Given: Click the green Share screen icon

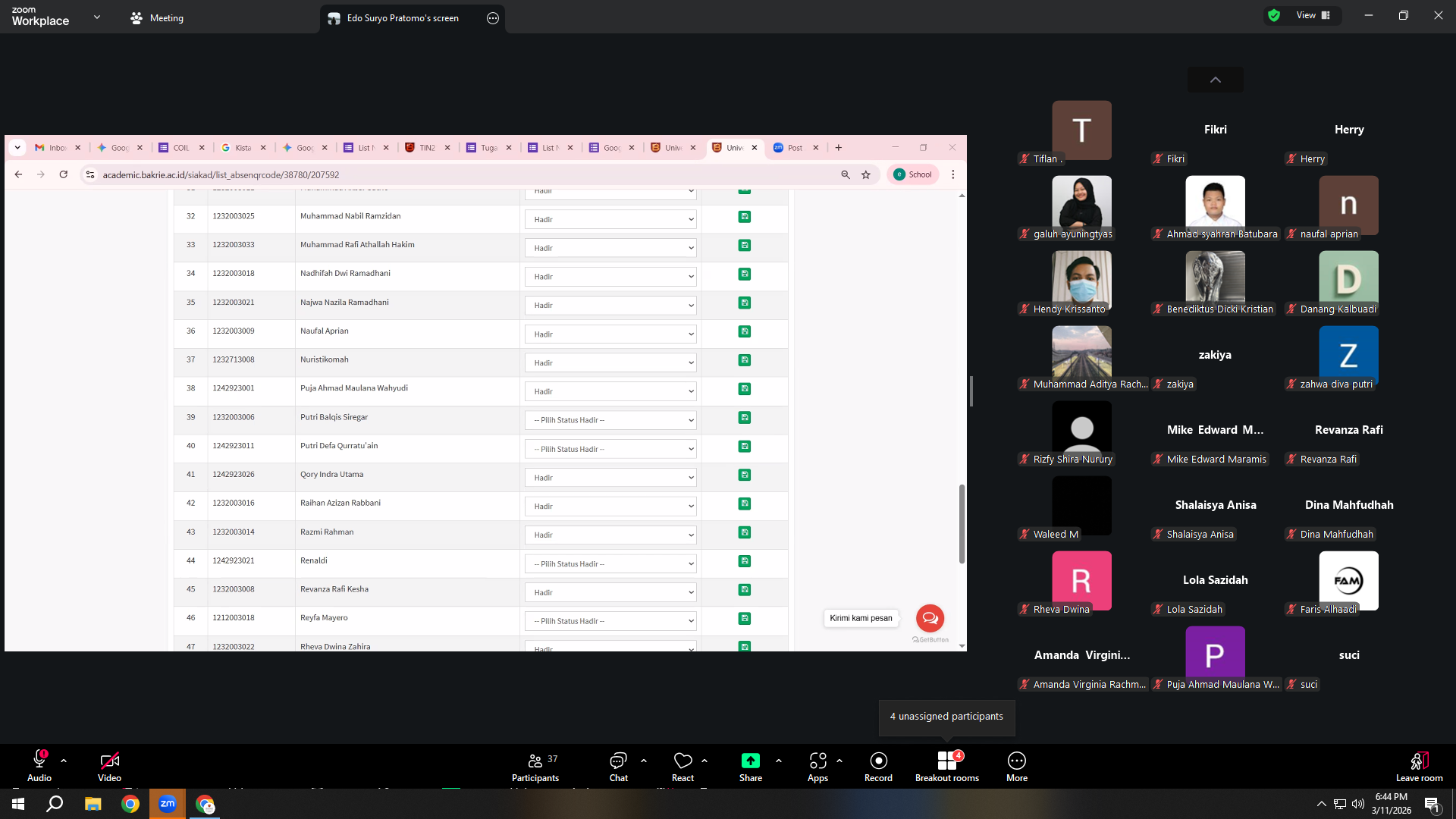Looking at the screenshot, I should (x=750, y=761).
